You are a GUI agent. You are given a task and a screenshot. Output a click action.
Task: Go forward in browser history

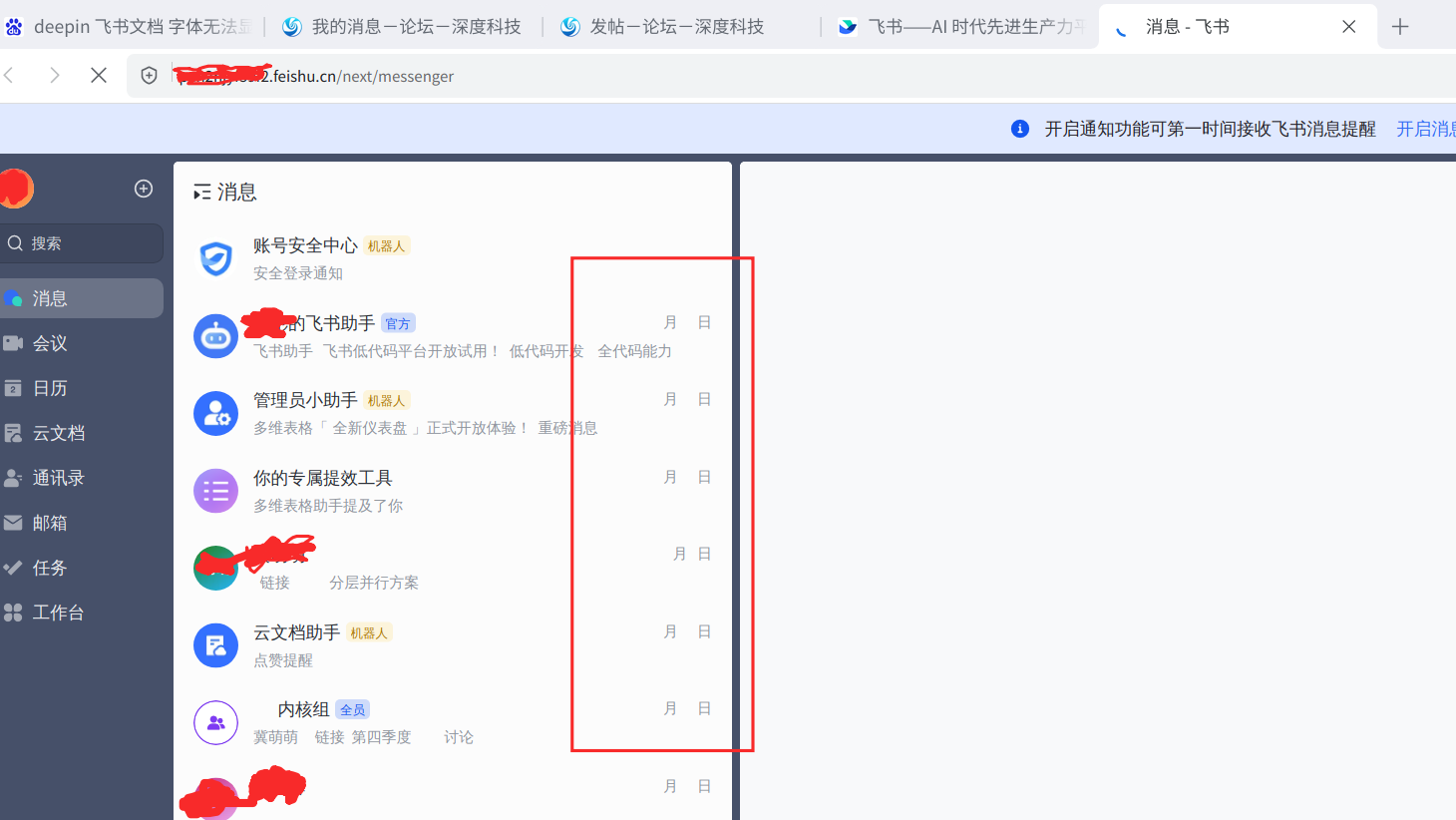pyautogui.click(x=55, y=76)
